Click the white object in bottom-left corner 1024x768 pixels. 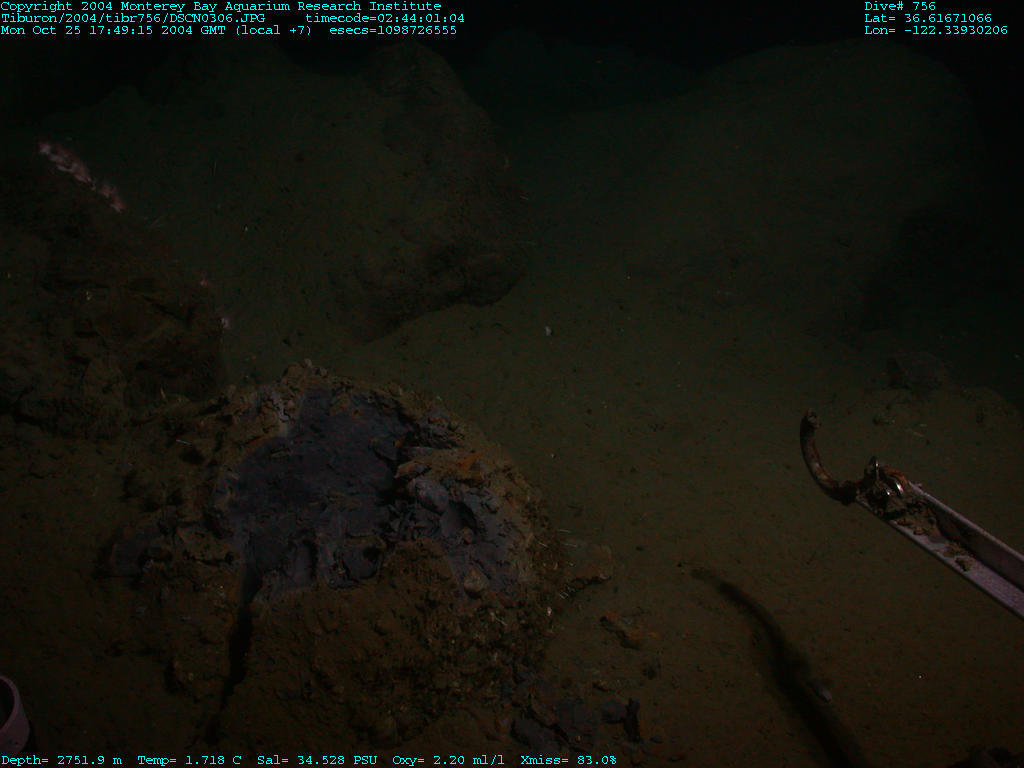point(10,715)
